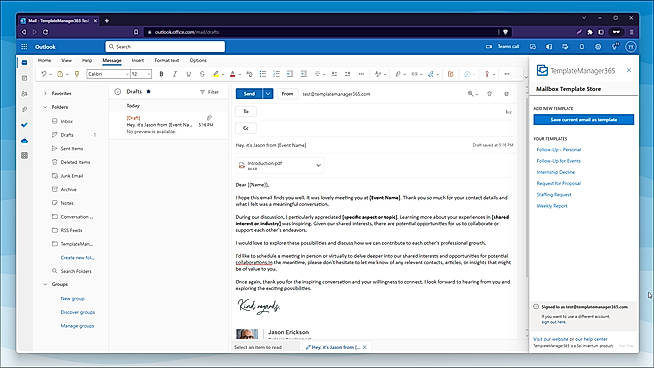Viewport: 654px width, 368px height.
Task: Open People from the left rail
Action: (x=25, y=94)
